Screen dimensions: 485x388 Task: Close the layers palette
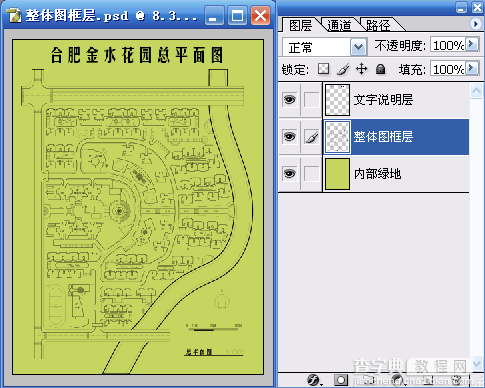point(477,7)
